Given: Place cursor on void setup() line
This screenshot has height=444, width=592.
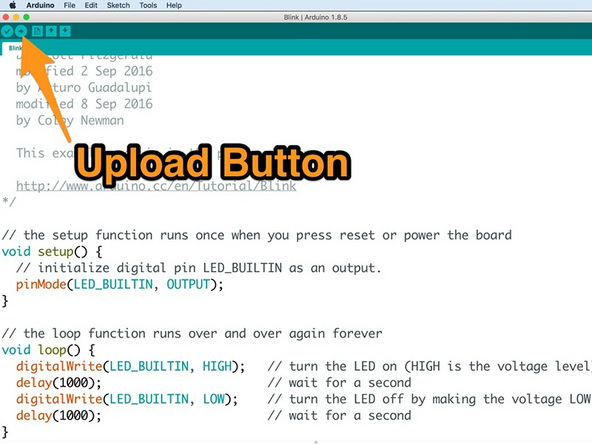Looking at the screenshot, I should [x=52, y=251].
